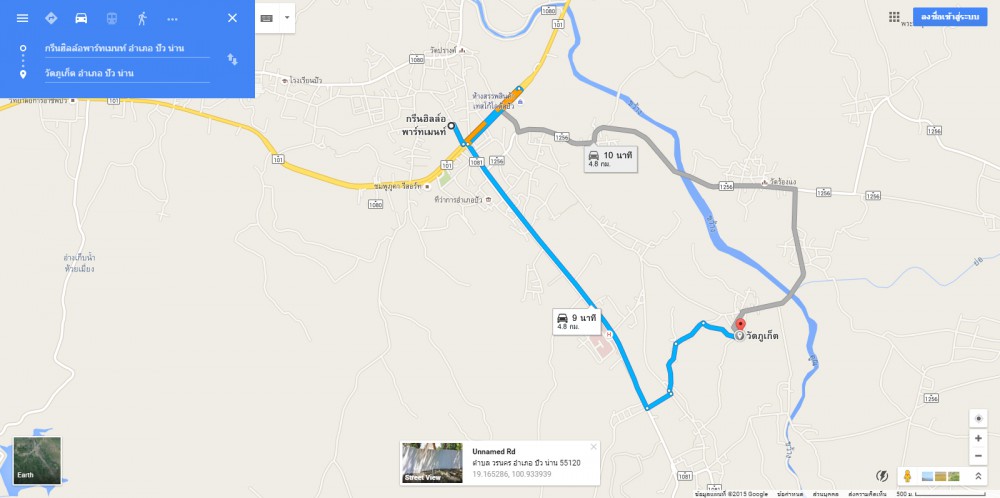Select transit travel mode icon
The image size is (1000, 498).
tap(112, 18)
